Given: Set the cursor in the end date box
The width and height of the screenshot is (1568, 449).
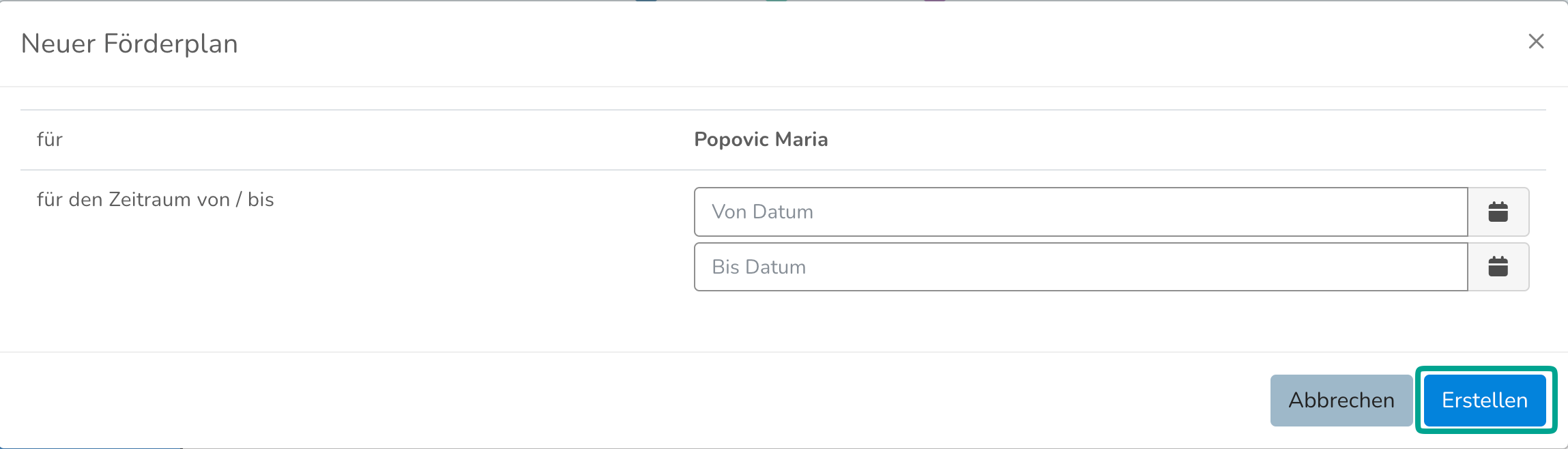Looking at the screenshot, I should tap(1080, 267).
